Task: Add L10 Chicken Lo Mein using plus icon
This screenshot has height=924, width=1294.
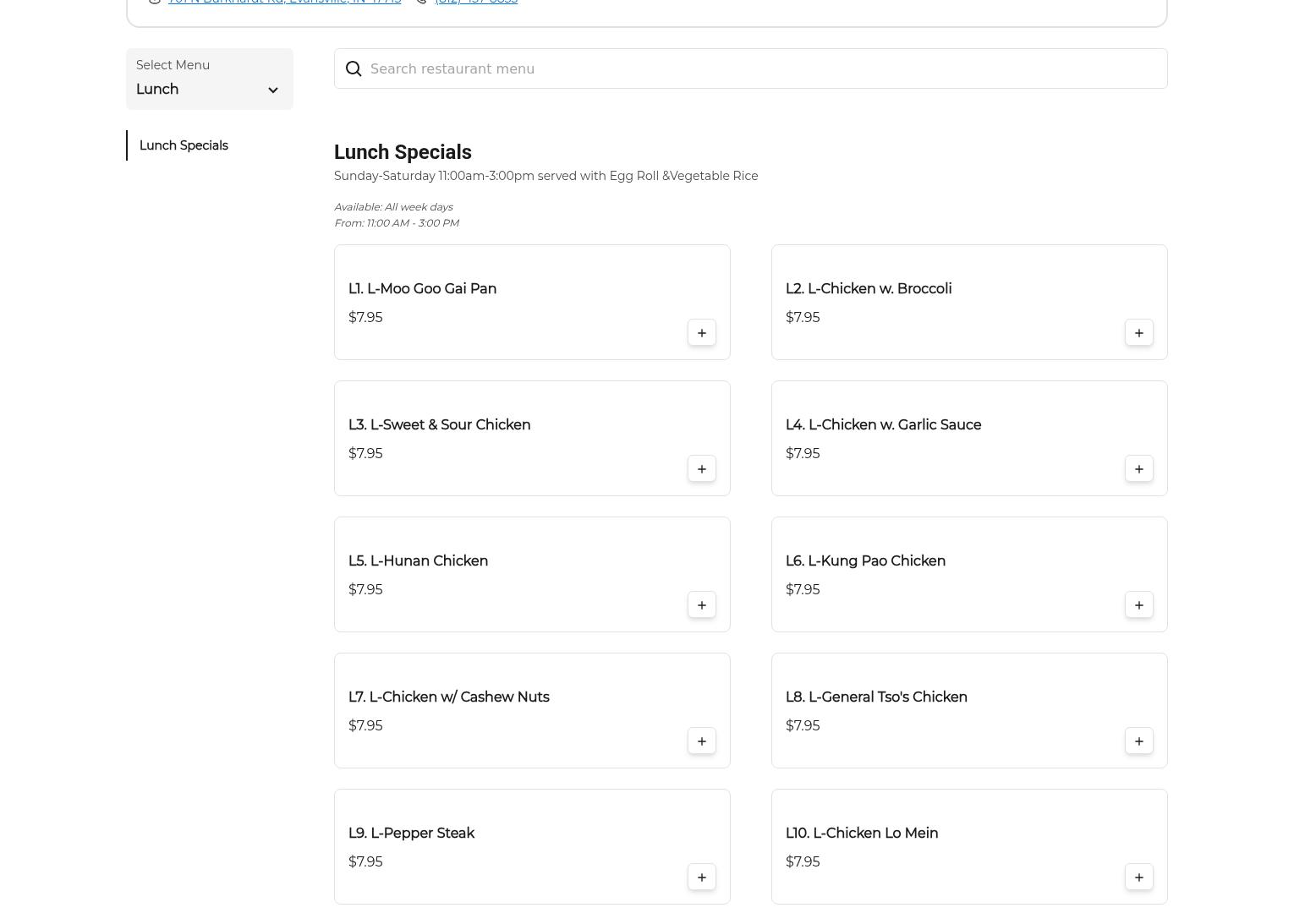Action: click(1138, 878)
